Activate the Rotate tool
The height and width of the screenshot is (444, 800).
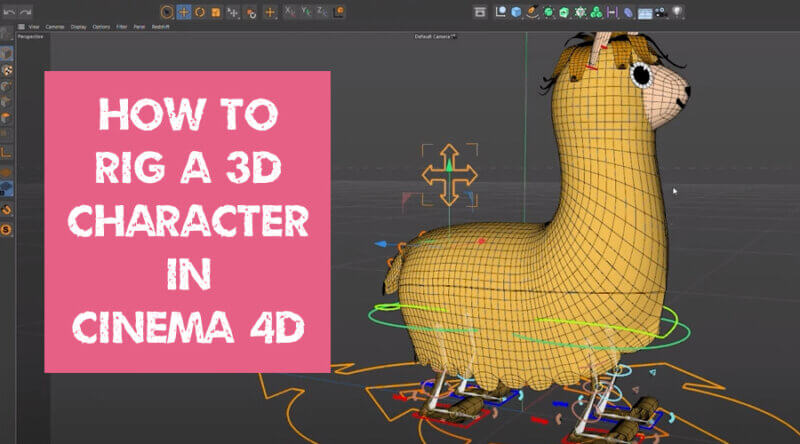pyautogui.click(x=200, y=12)
